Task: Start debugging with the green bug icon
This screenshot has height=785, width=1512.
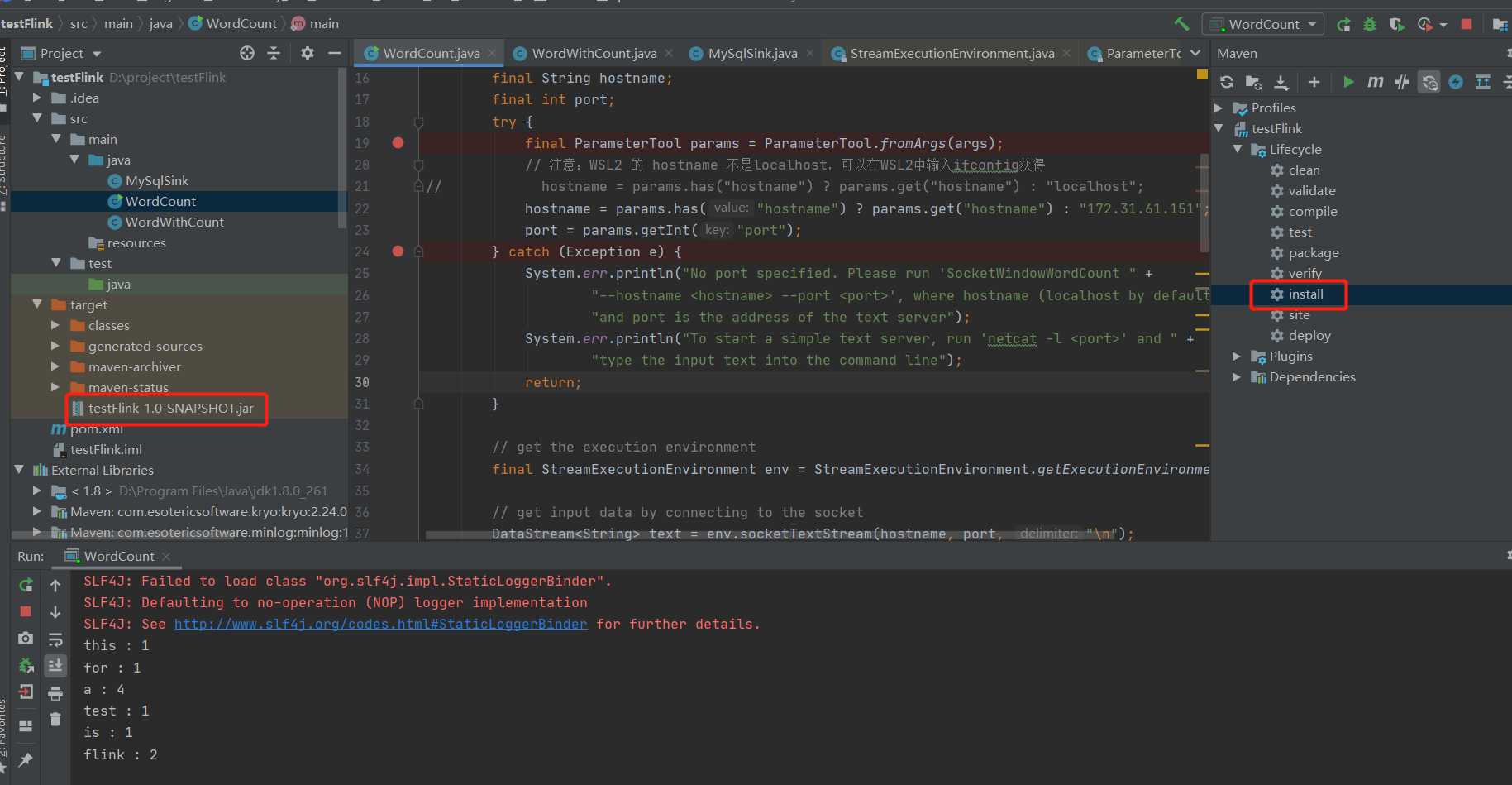Action: (x=1370, y=24)
